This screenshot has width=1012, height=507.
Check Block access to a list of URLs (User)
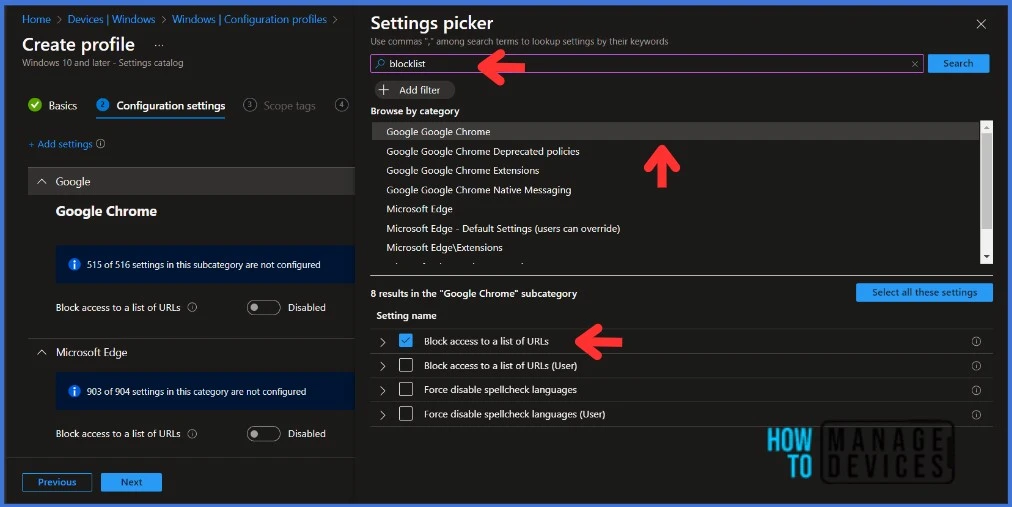(x=405, y=365)
